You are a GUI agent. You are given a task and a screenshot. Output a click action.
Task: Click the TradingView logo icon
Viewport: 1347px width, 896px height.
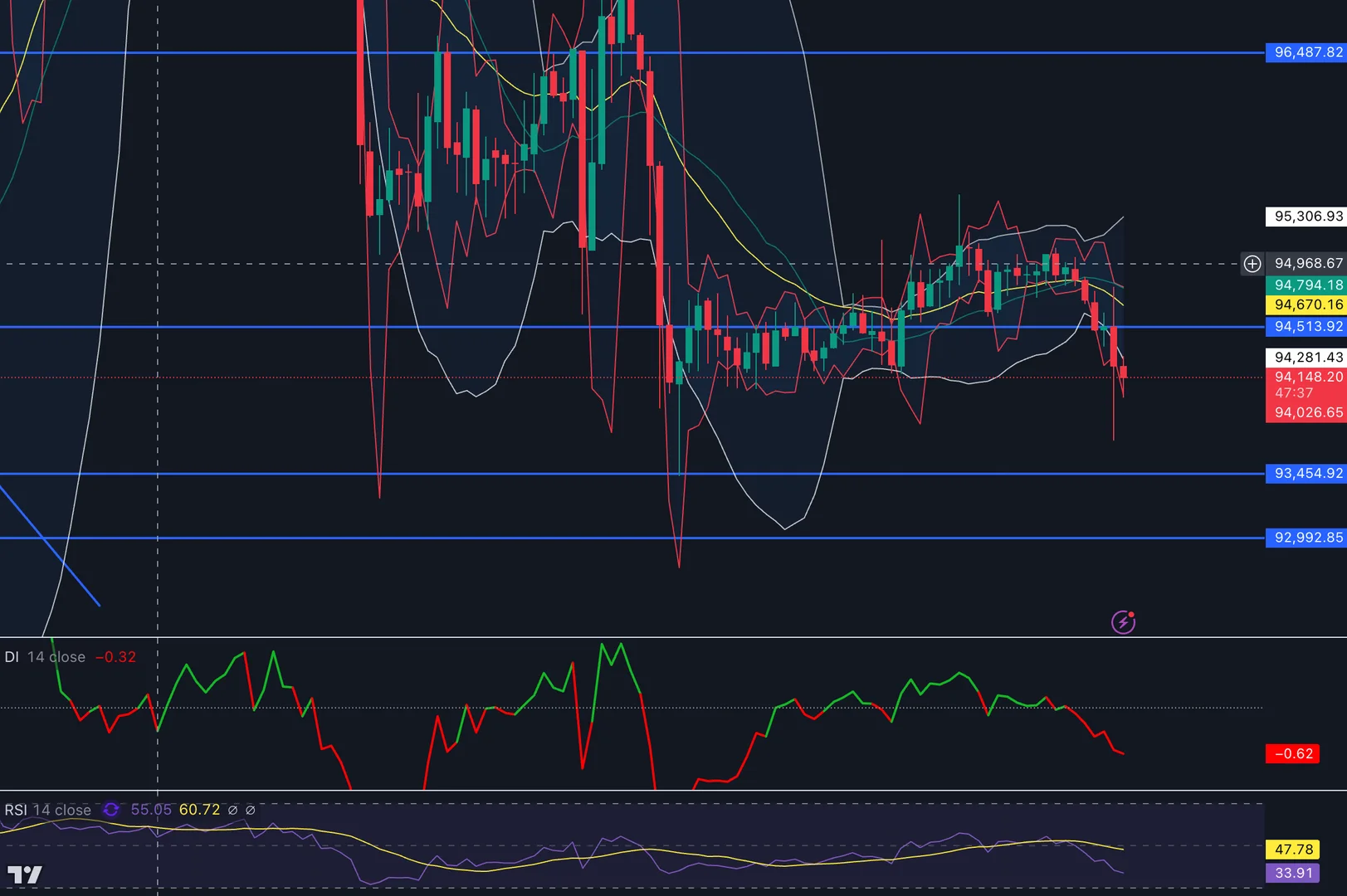click(x=24, y=874)
